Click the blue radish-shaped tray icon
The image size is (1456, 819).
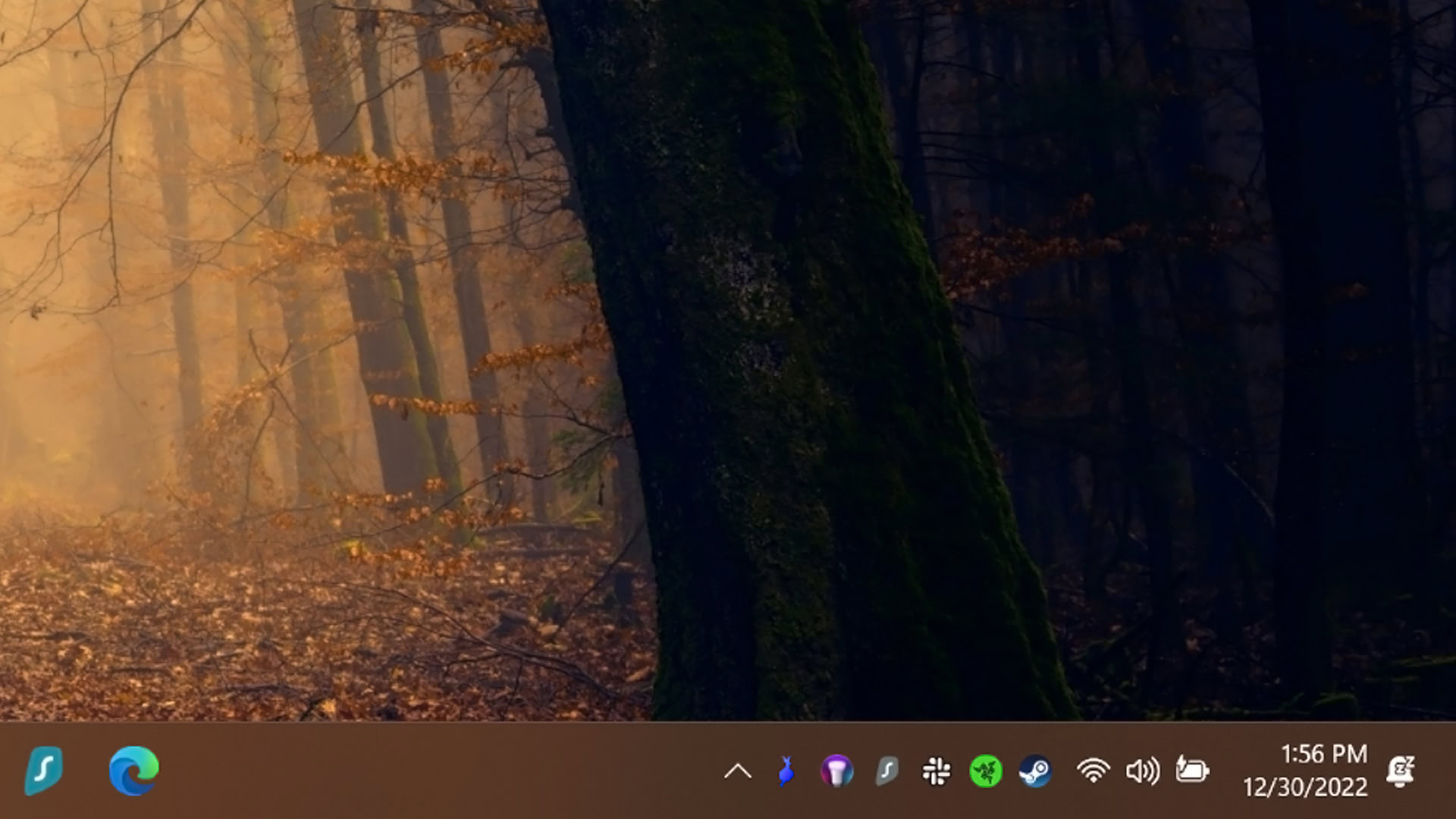[x=786, y=772]
